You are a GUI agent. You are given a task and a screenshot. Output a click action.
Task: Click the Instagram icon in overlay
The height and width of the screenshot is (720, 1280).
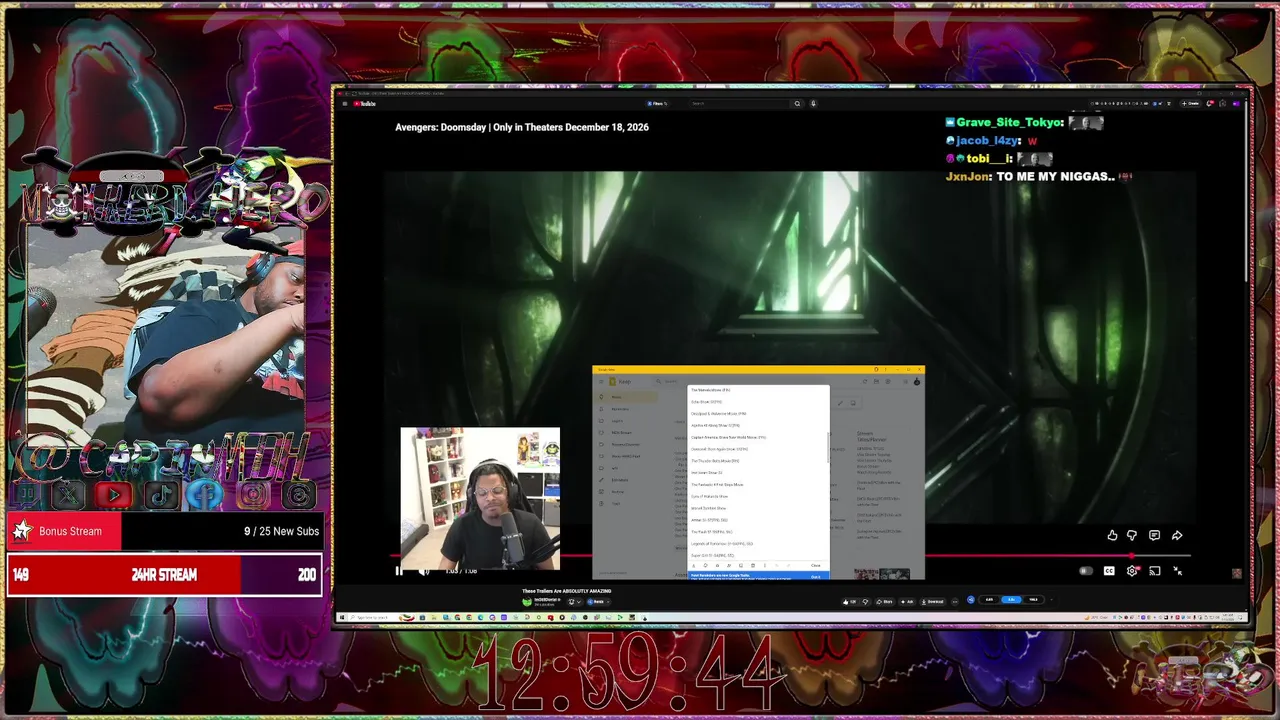(253, 493)
